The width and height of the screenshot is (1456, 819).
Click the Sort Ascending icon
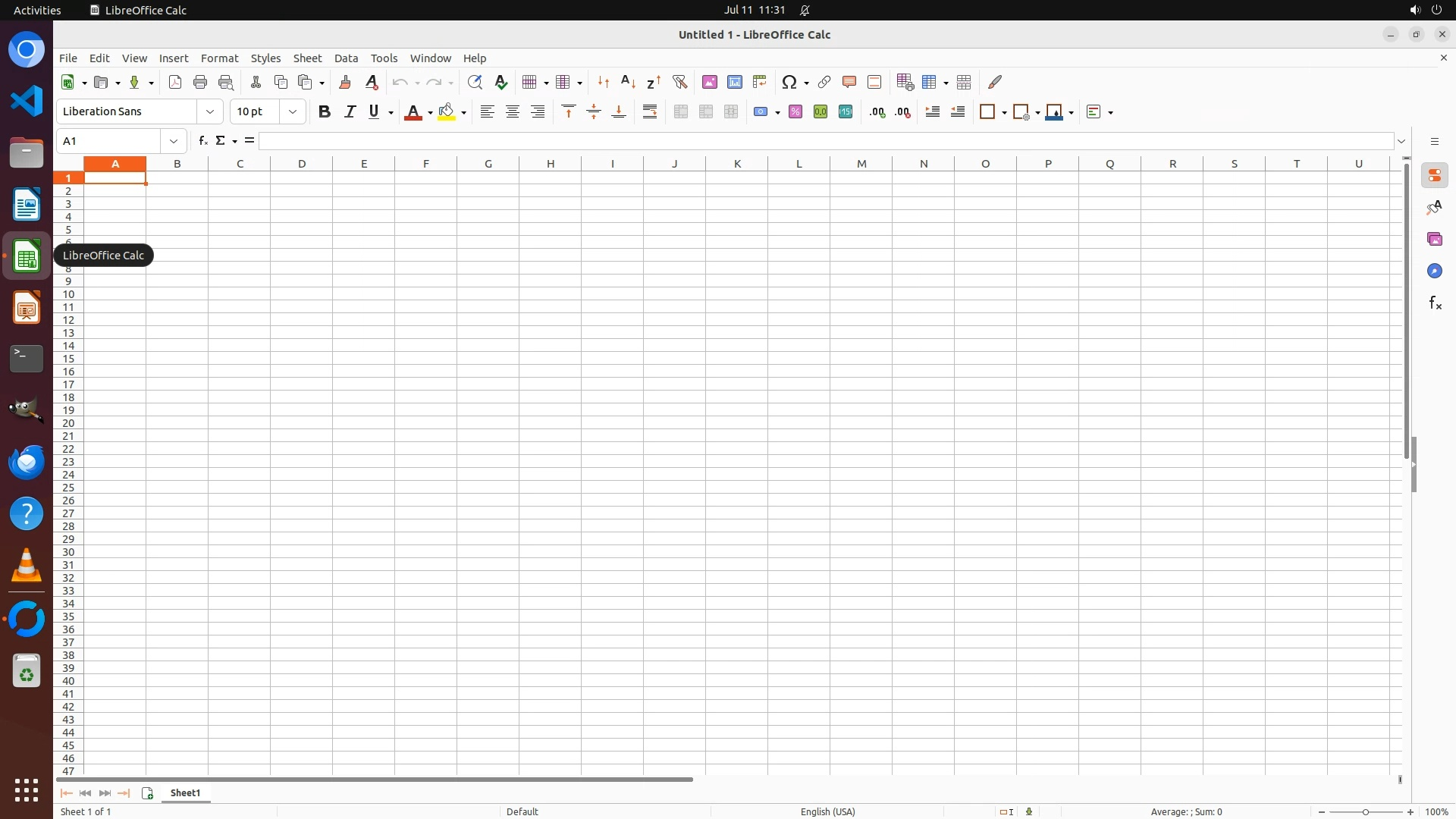pos(629,82)
